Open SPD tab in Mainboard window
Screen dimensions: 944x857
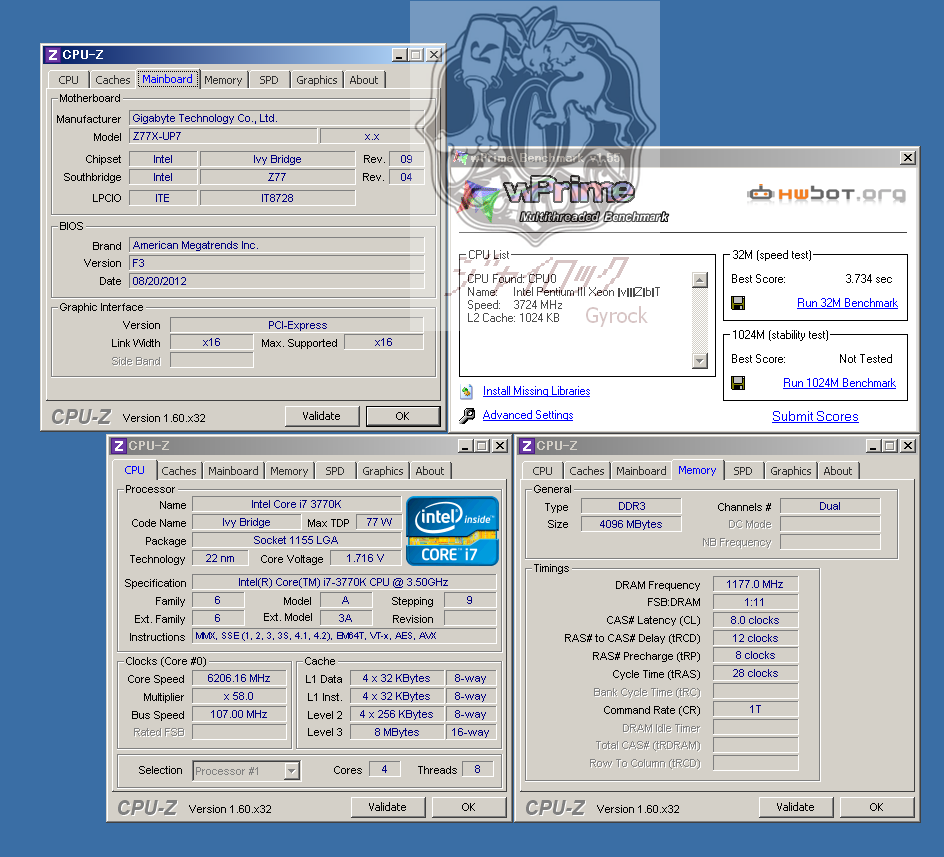click(269, 80)
